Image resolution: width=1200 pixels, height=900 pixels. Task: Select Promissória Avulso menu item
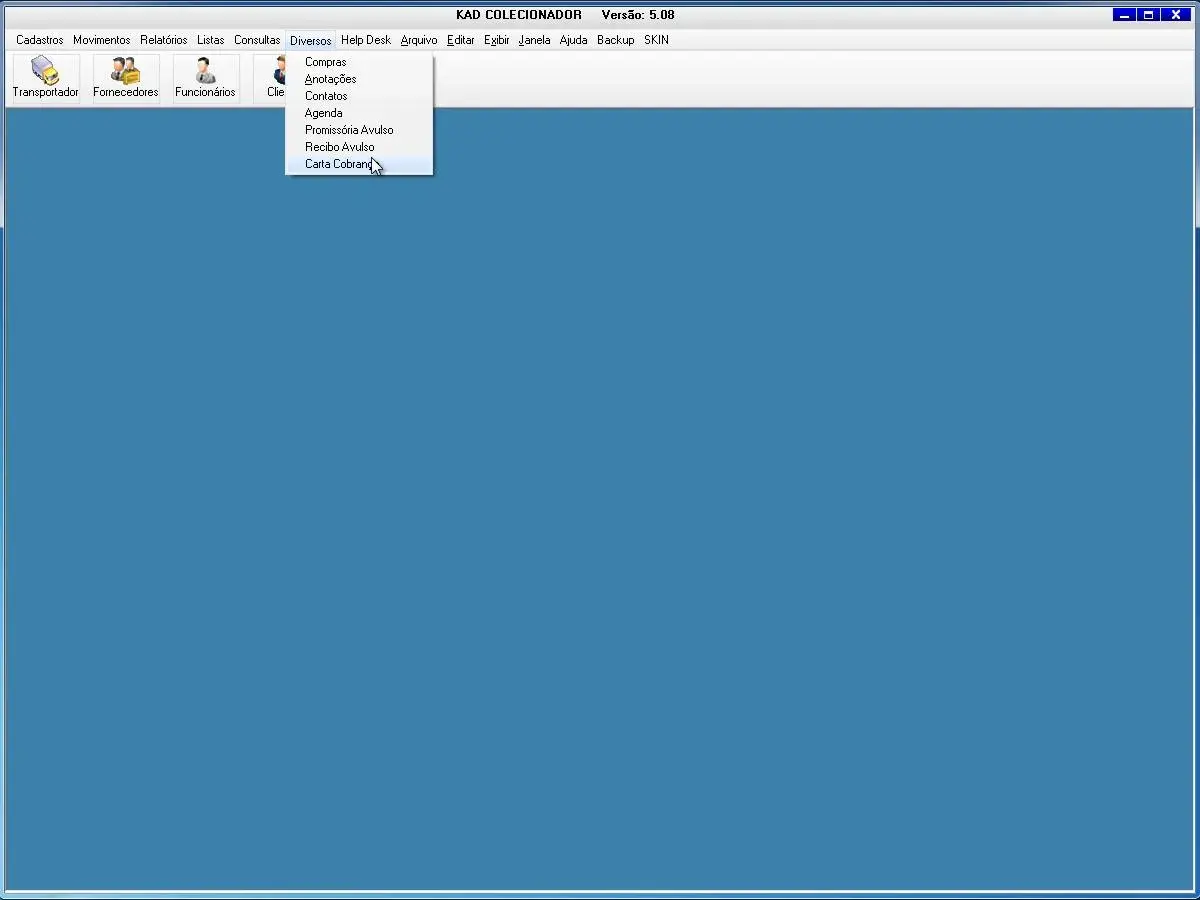(x=349, y=130)
